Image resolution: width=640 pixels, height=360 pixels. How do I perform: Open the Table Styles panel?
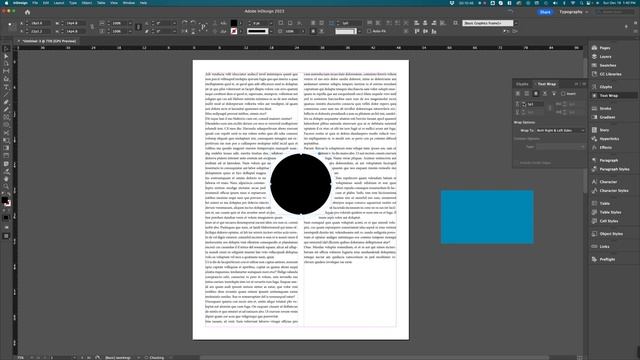pyautogui.click(x=610, y=212)
